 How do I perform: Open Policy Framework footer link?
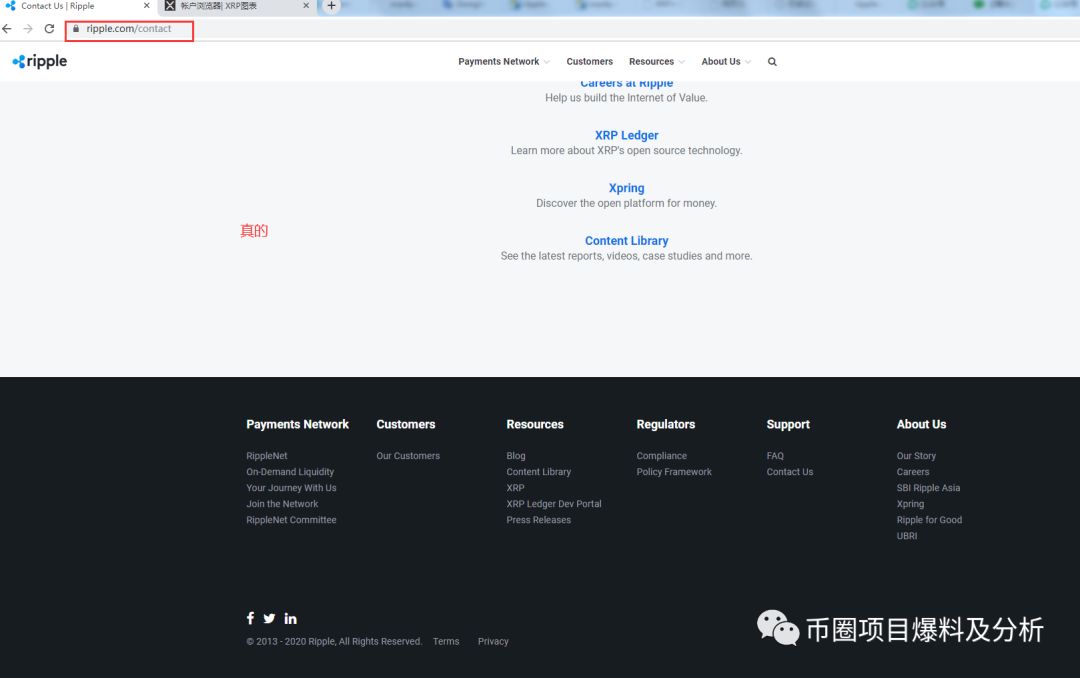(x=674, y=472)
